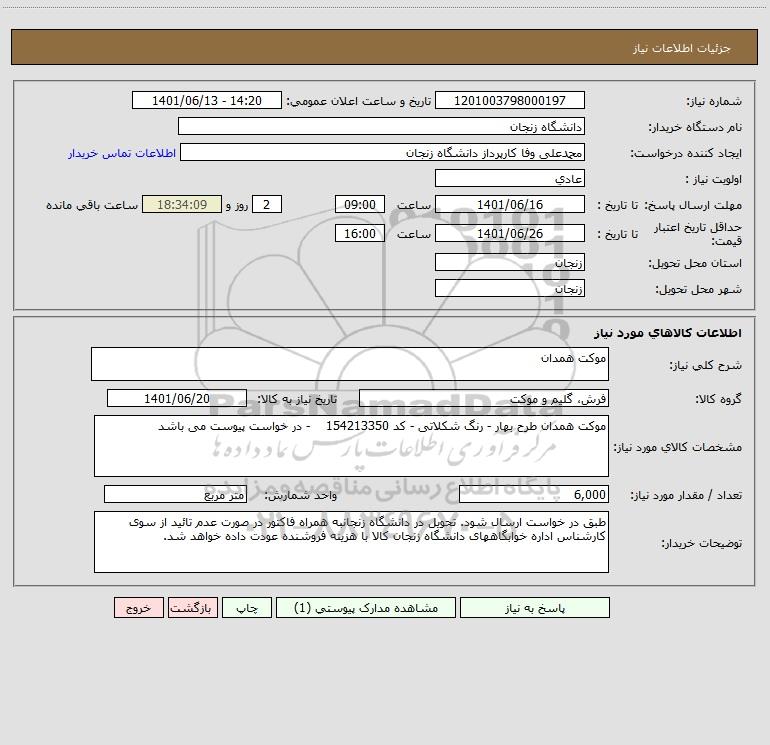The width and height of the screenshot is (770, 745).
Task: Click label ساعت باقی مانده
Action: [x=92, y=205]
